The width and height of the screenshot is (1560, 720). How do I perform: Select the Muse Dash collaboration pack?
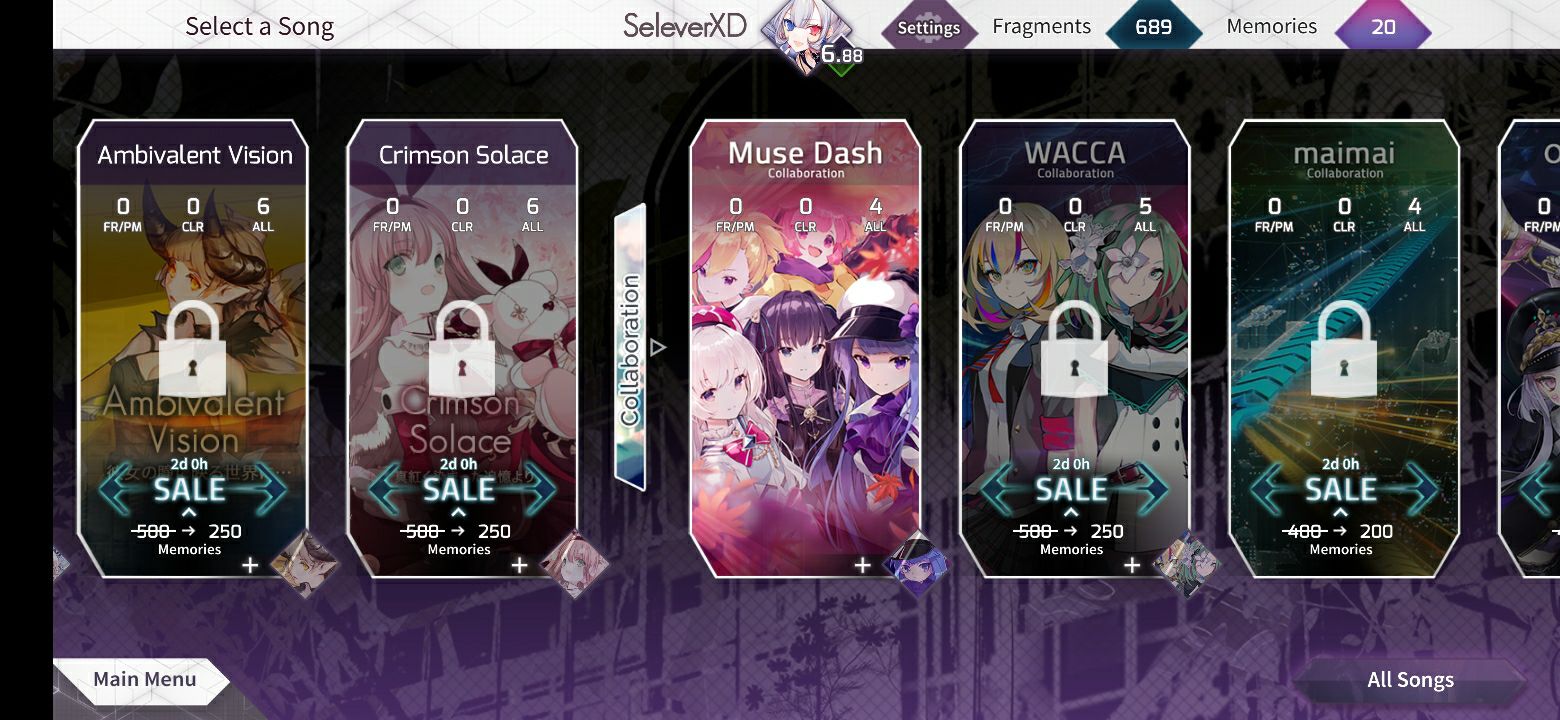click(x=806, y=348)
